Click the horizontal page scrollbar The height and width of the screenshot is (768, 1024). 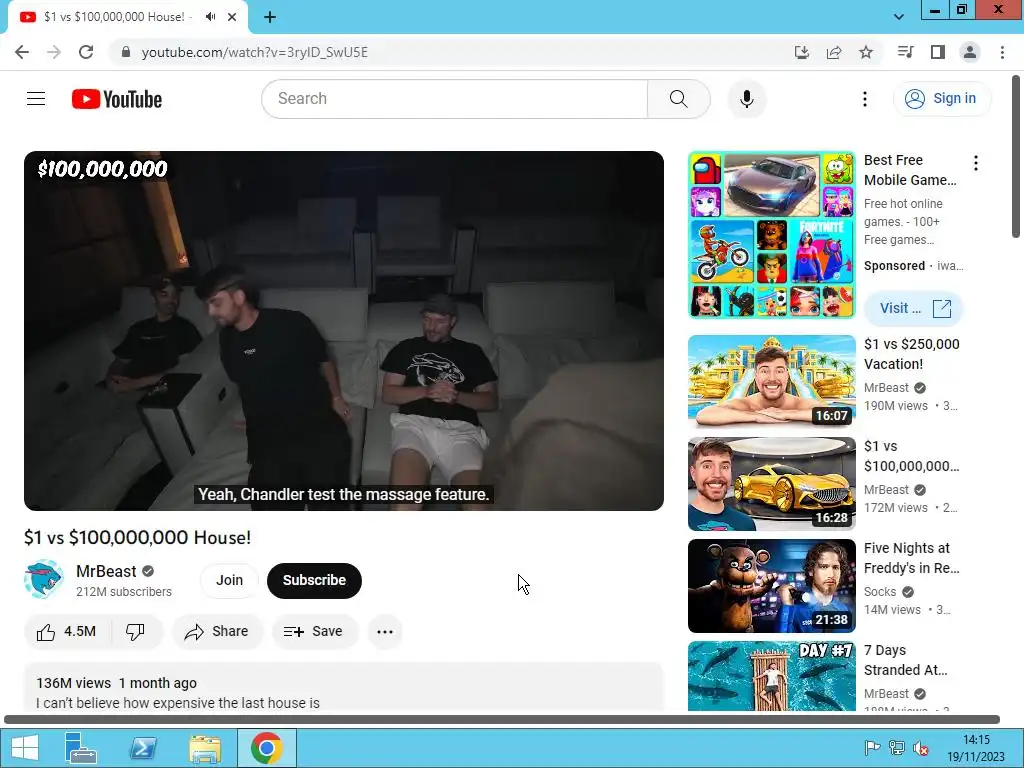click(502, 719)
